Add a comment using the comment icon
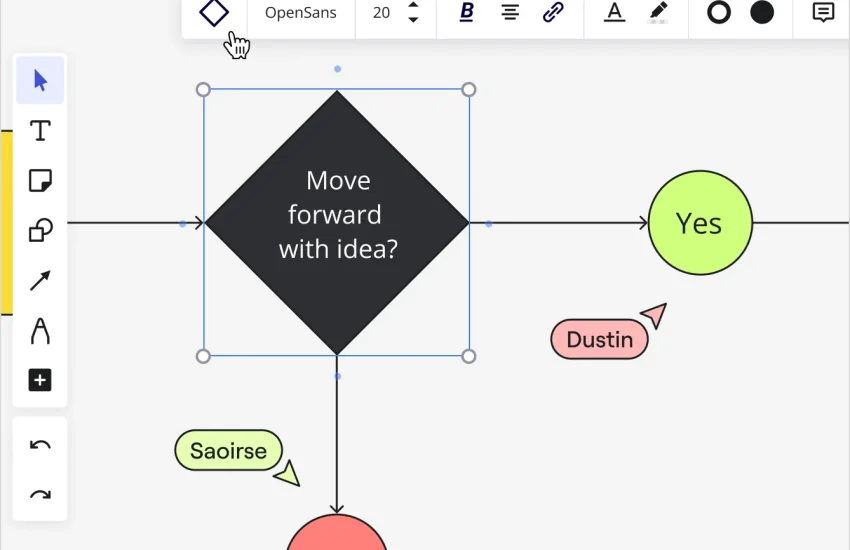The image size is (850, 550). (x=823, y=13)
